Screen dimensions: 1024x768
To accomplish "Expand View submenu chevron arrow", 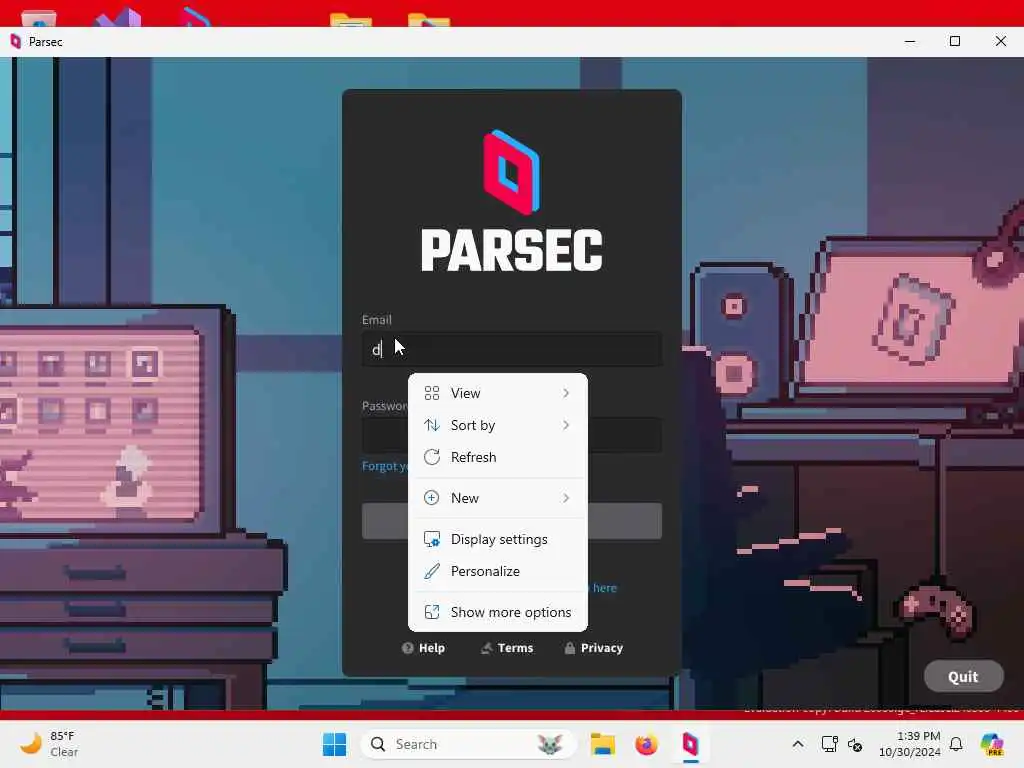I will click(x=566, y=393).
